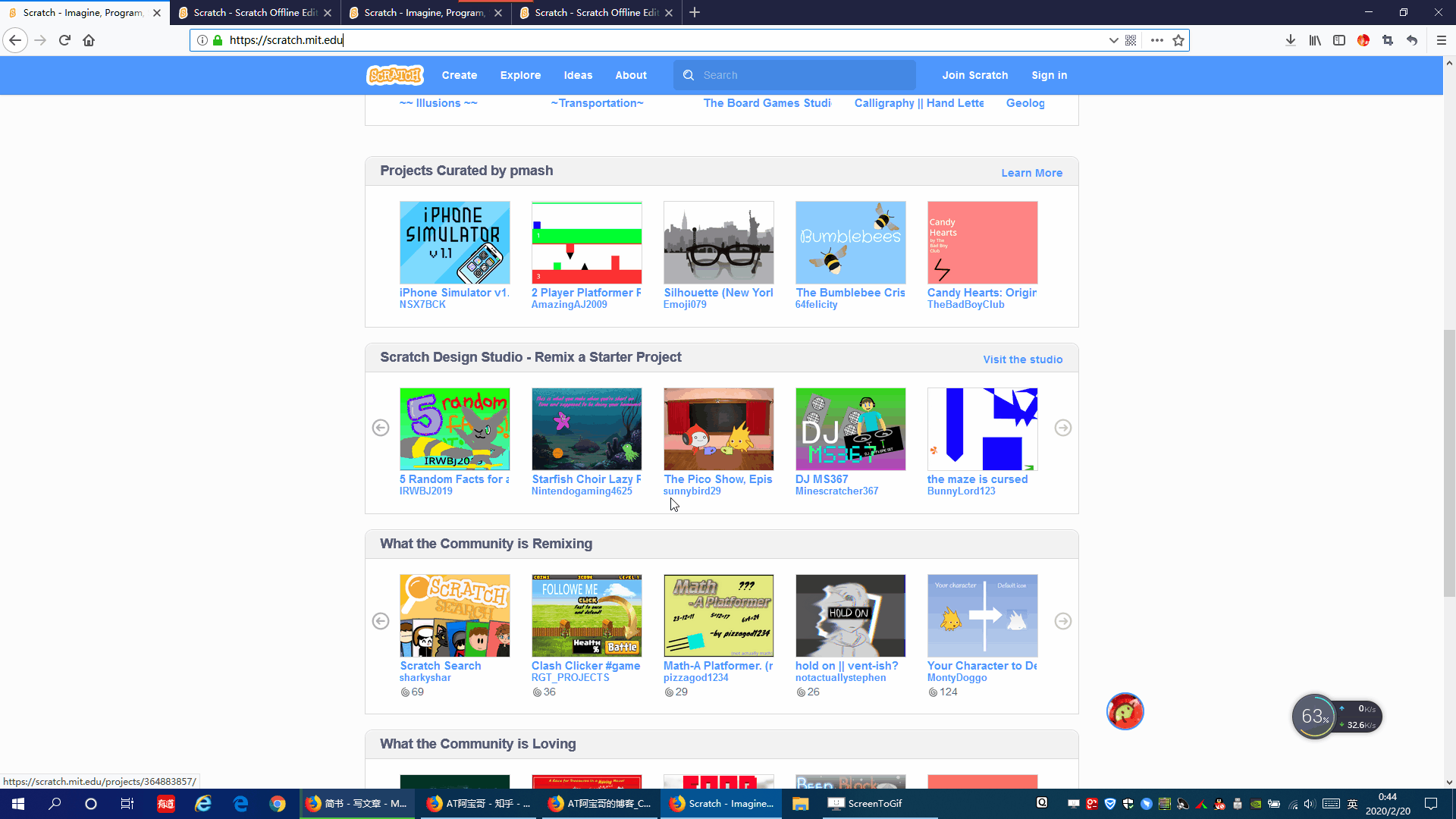Screen dimensions: 1456x819
Task: Expand the address bar history dropdown
Action: [1113, 40]
